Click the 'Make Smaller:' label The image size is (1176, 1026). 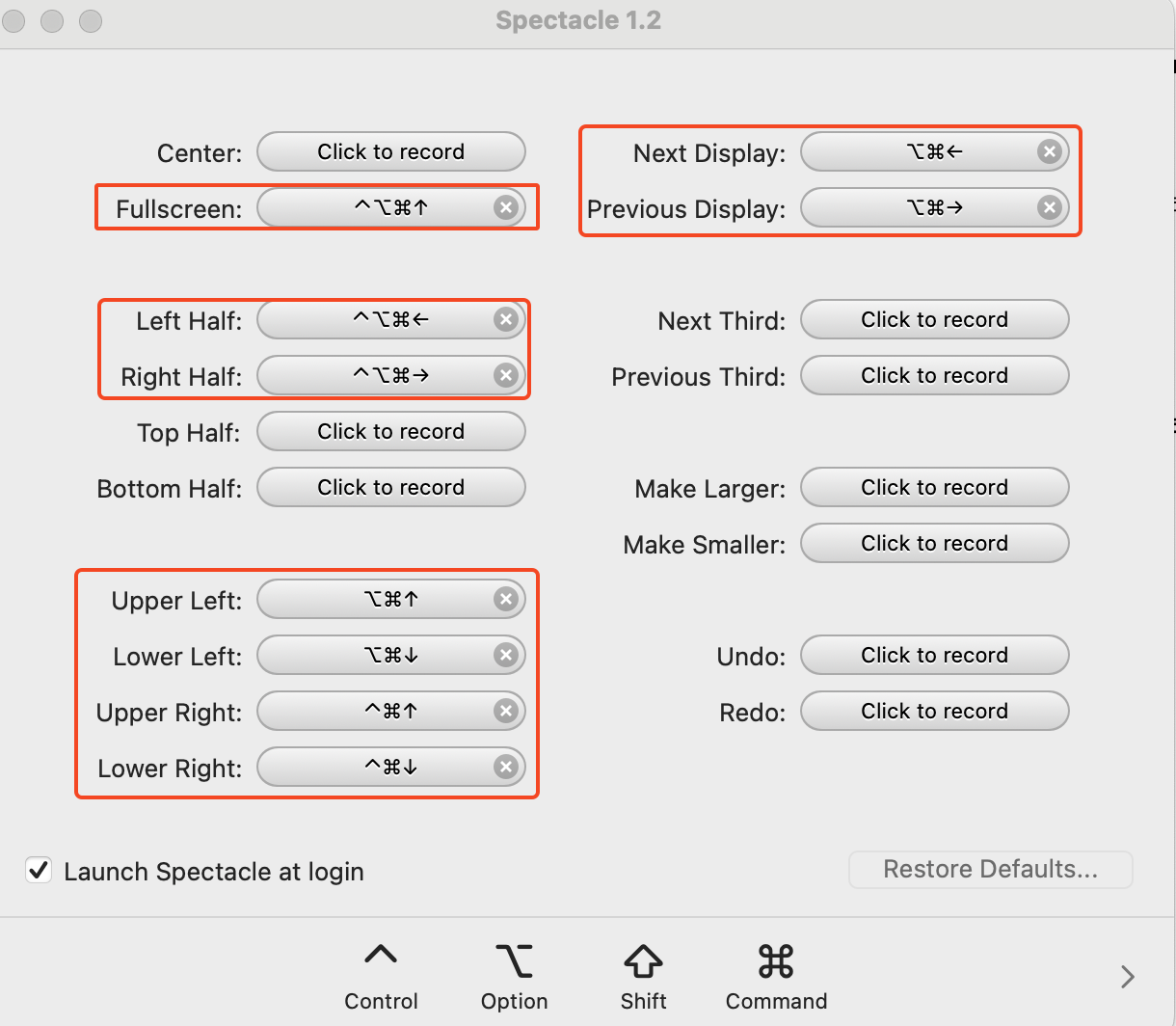[x=705, y=545]
